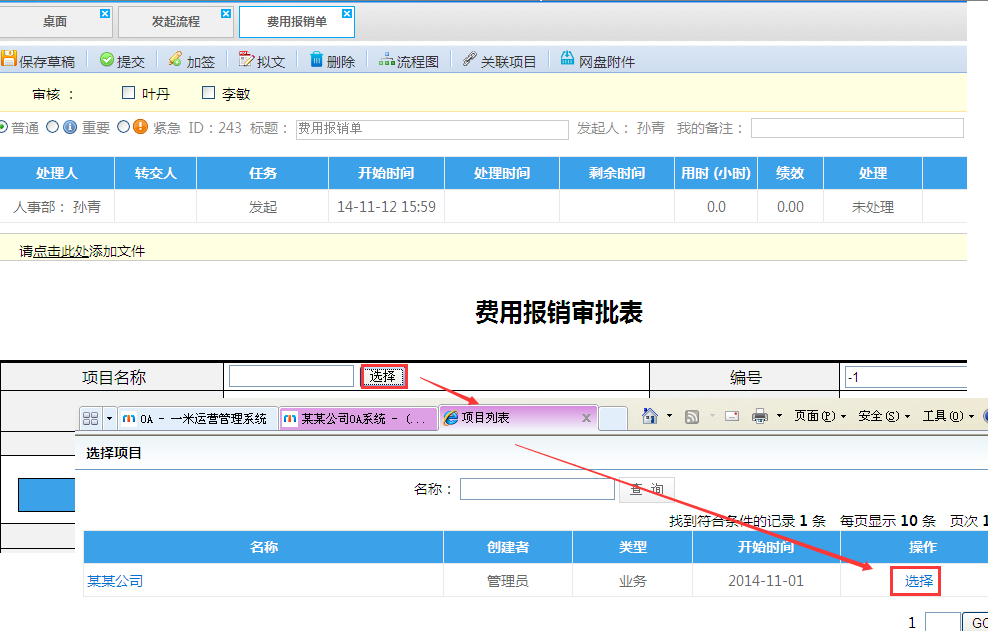This screenshot has height=631, width=988.
Task: Switch to OA - 一米运营管理系统 browser tab
Action: 198,419
